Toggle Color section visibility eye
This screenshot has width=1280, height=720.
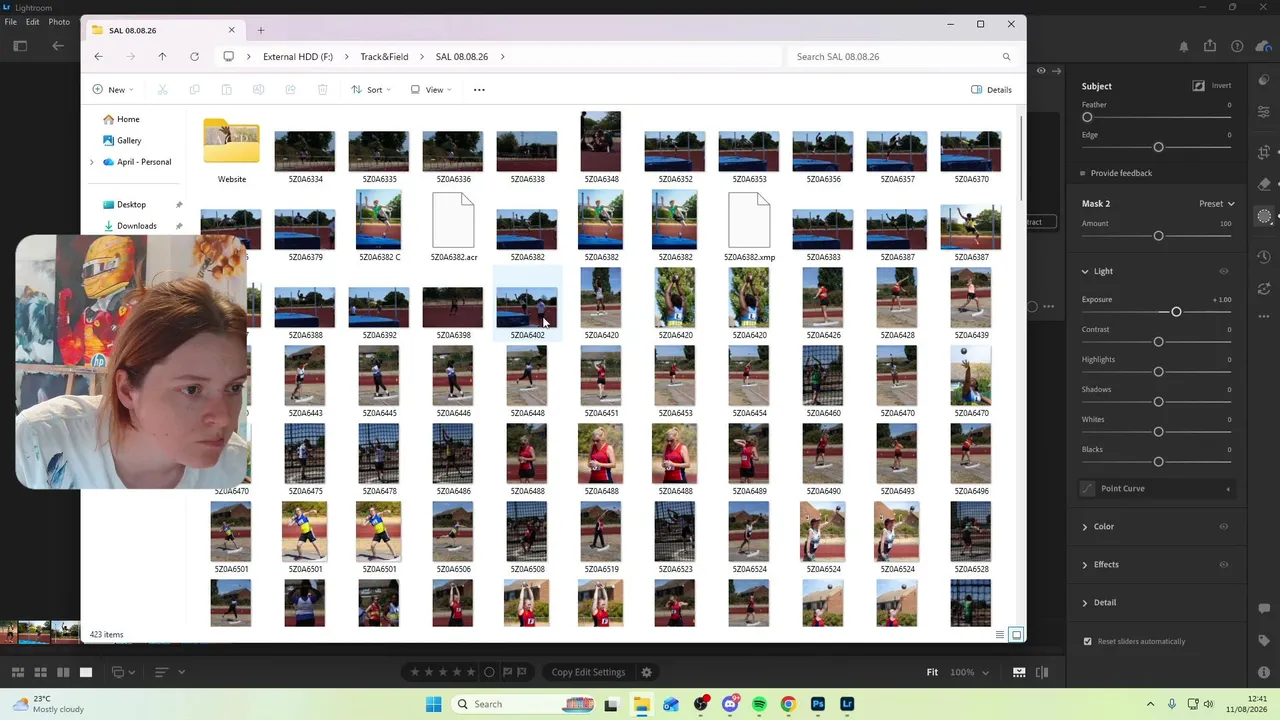point(1223,526)
